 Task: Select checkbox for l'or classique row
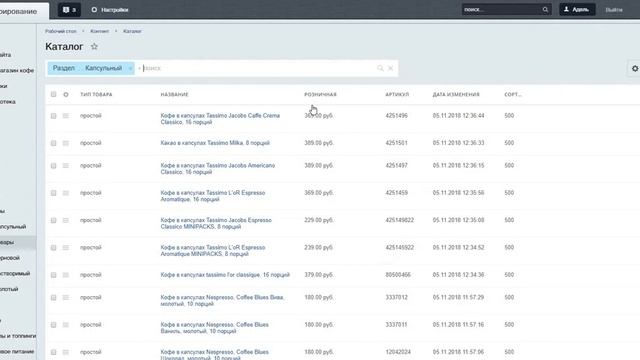(x=53, y=275)
